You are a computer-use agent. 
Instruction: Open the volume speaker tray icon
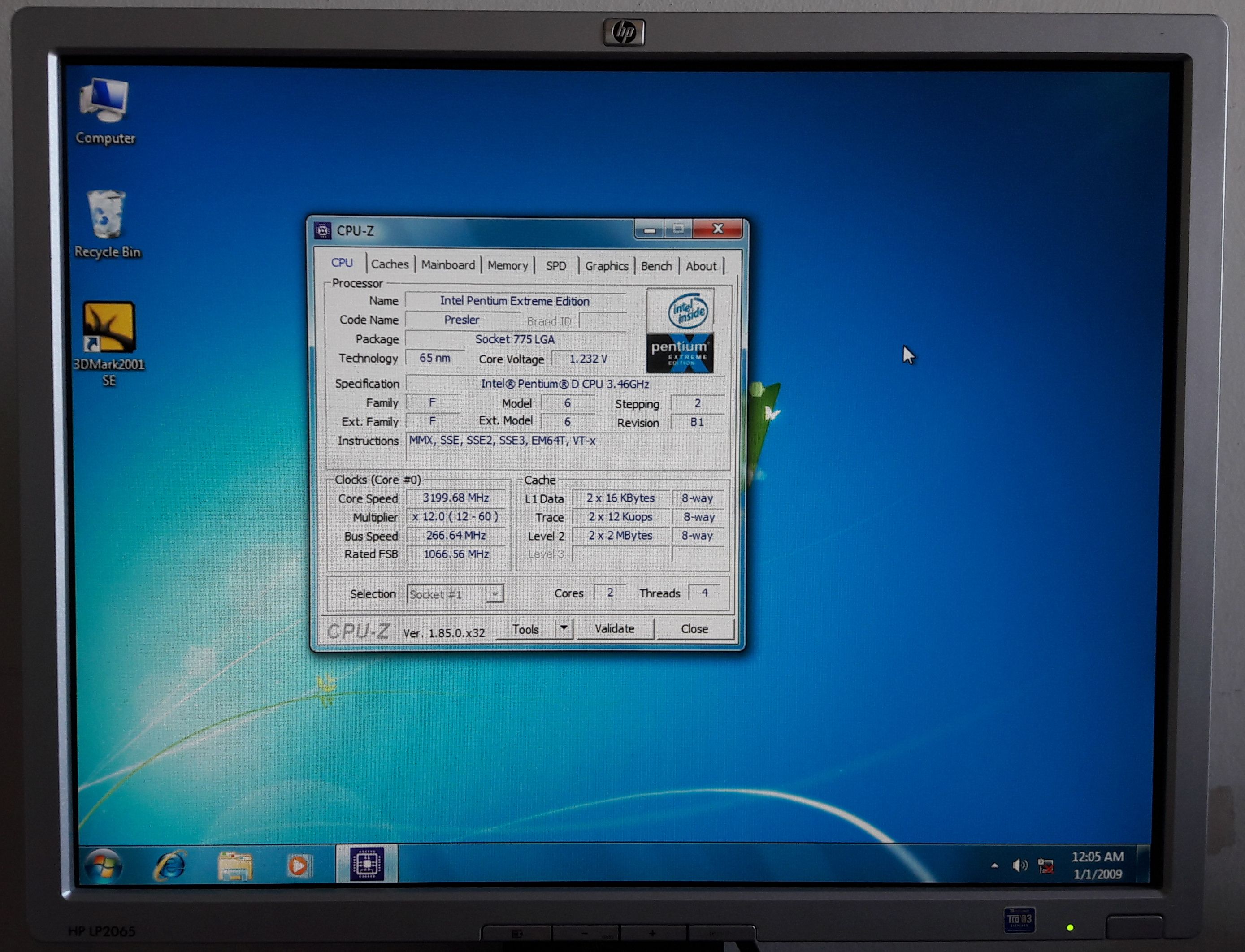click(1020, 865)
